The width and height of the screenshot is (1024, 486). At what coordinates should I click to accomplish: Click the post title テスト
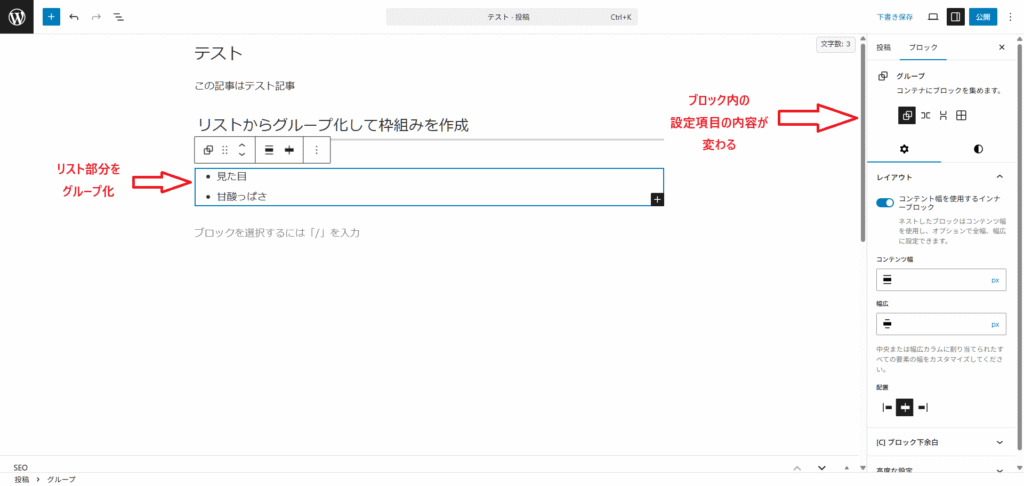pyautogui.click(x=219, y=53)
